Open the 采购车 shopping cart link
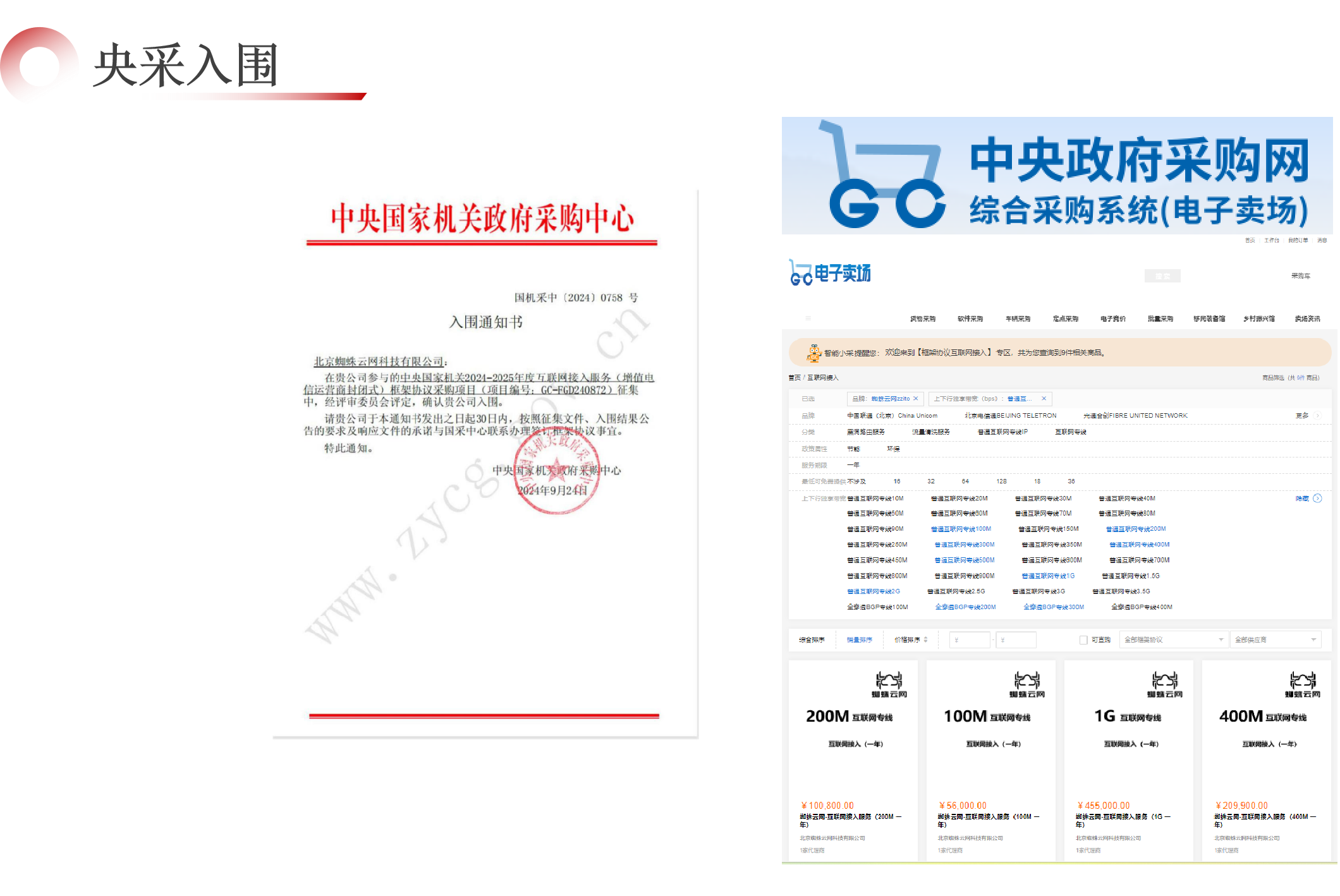Viewport: 1340px width, 896px height. pyautogui.click(x=1300, y=276)
